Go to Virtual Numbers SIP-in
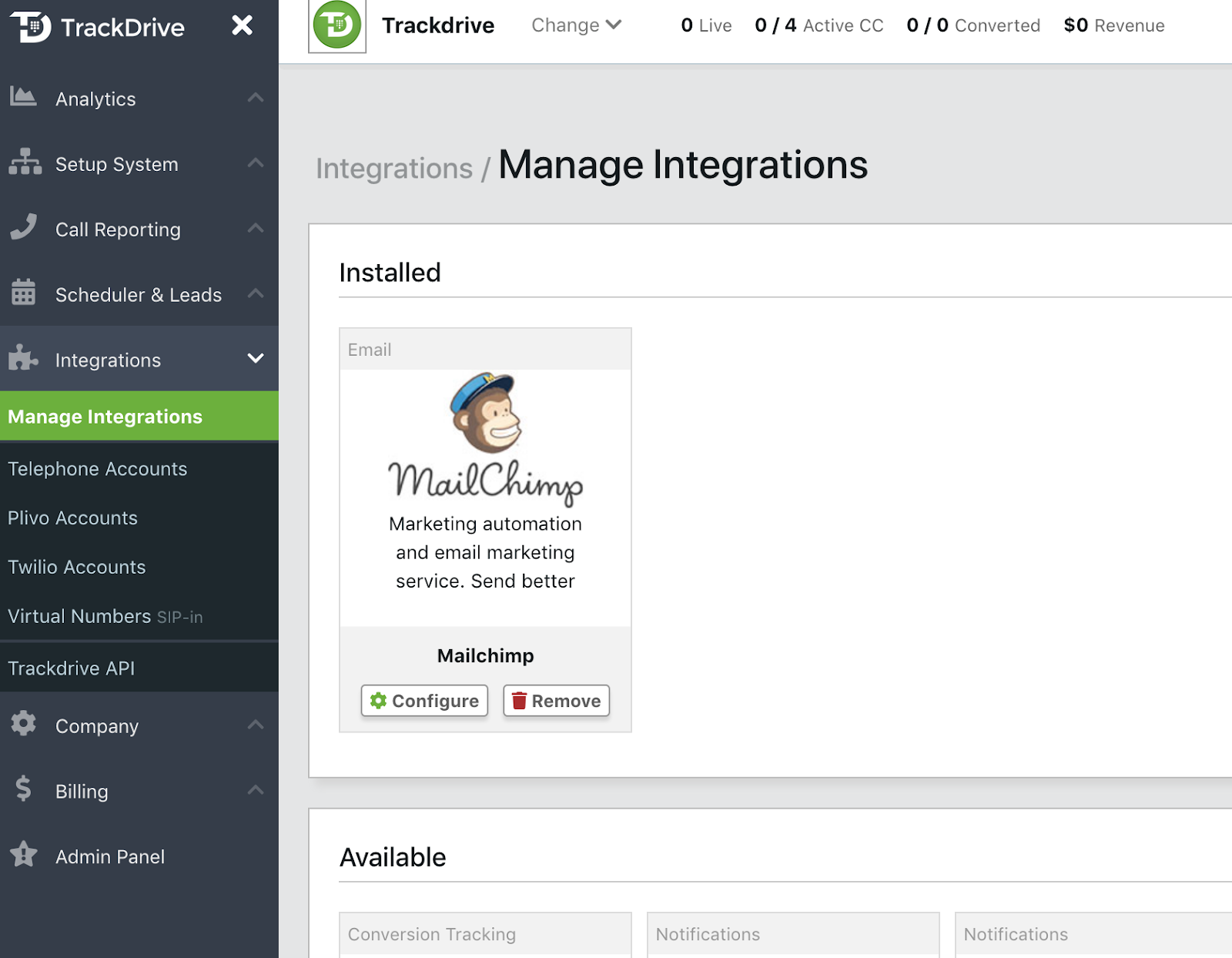This screenshot has height=958, width=1232. pos(139,616)
